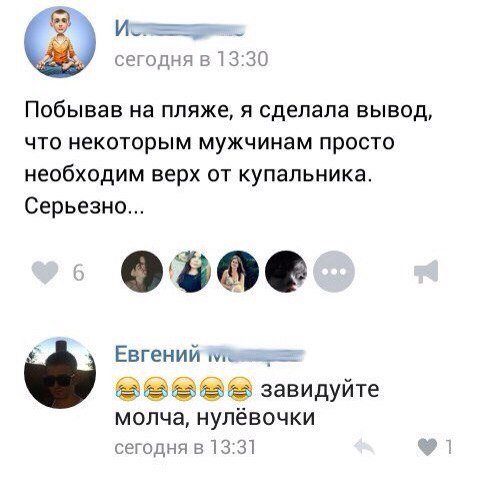Screen dimensions: 480x489
Task: Like the post with the heart icon
Action: coord(45,272)
